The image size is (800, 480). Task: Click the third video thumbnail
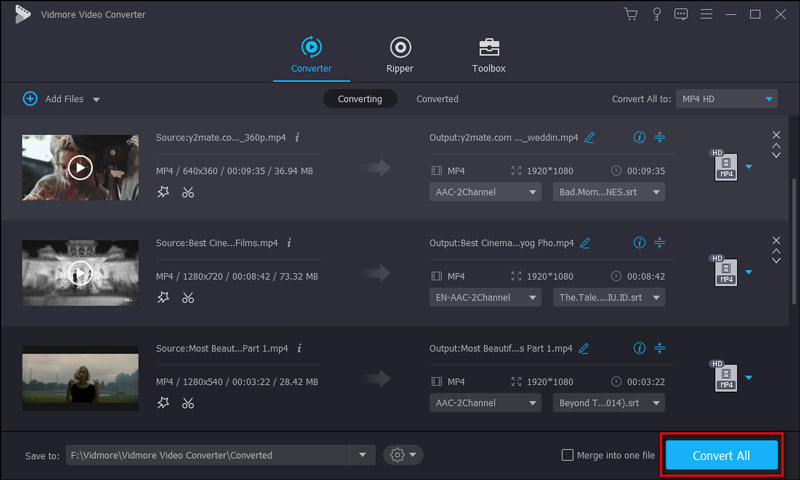pyautogui.click(x=80, y=378)
